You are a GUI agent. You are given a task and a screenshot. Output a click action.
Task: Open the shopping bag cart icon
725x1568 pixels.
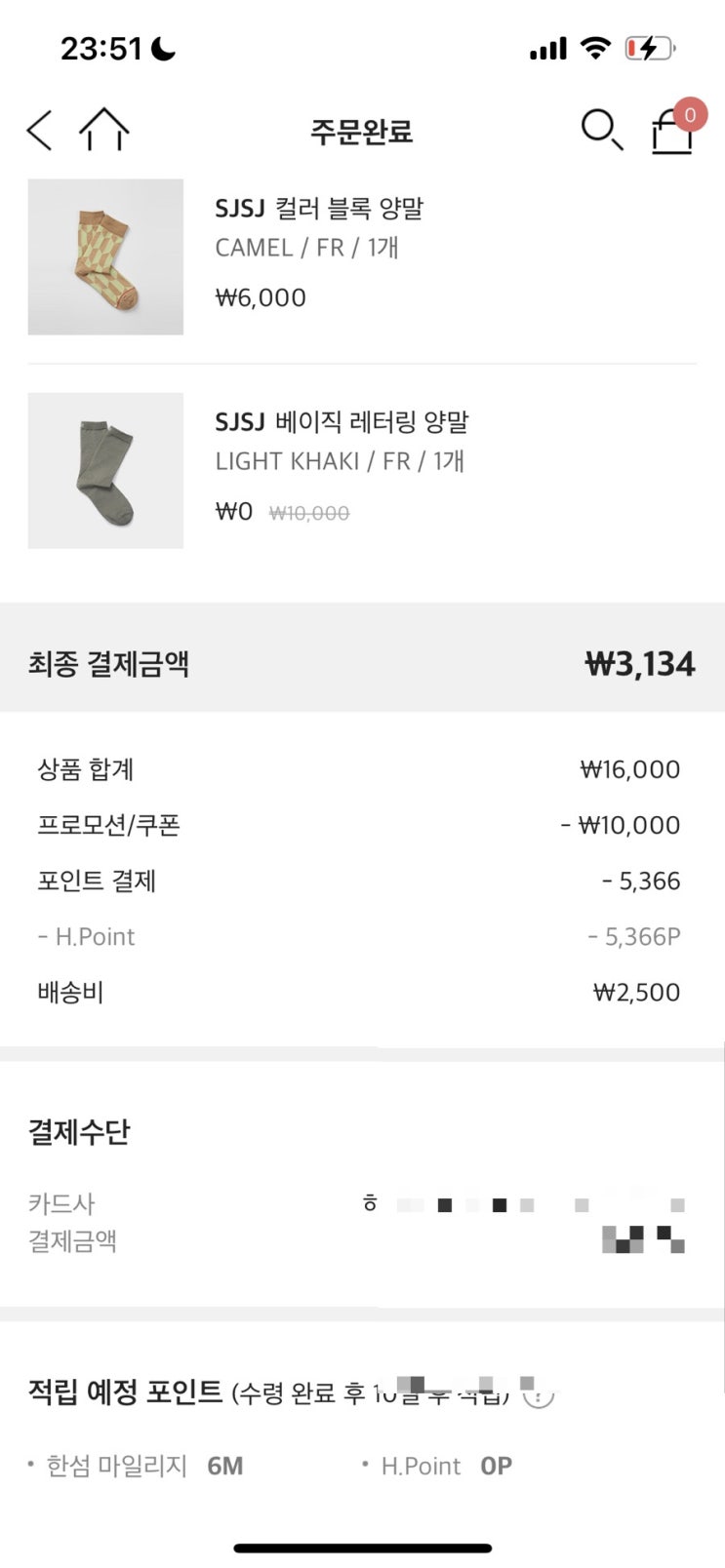671,132
